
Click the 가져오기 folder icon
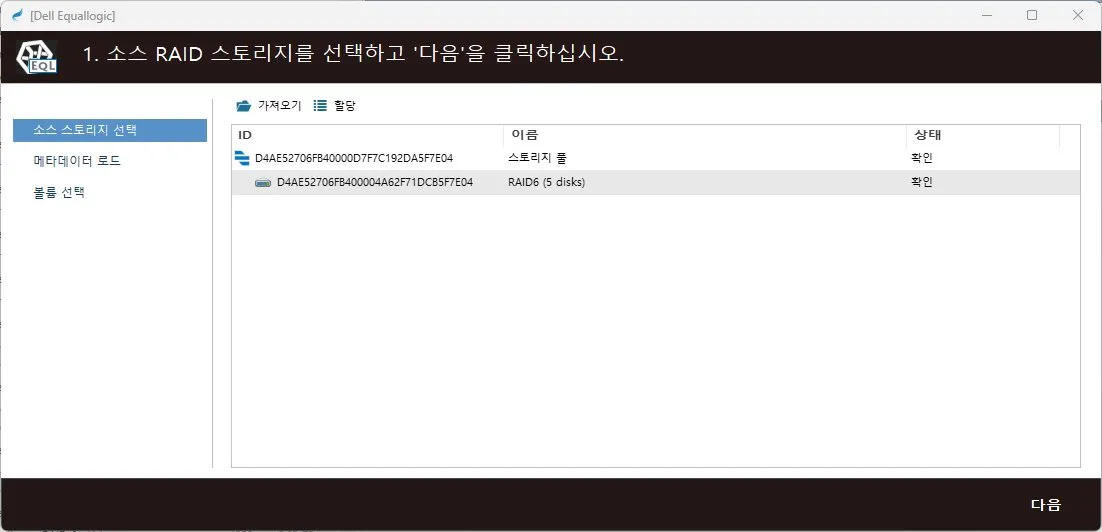tap(243, 106)
